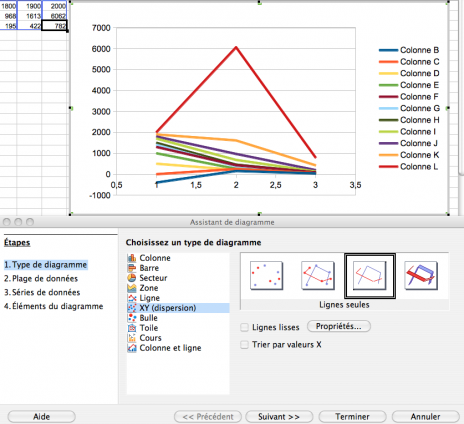This screenshot has height=424, width=464.
Task: Open step 3 Séries de données
Action: 42,292
